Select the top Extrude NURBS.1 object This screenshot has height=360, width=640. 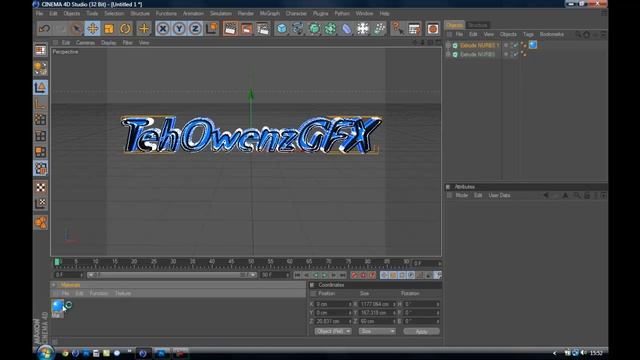[480, 45]
